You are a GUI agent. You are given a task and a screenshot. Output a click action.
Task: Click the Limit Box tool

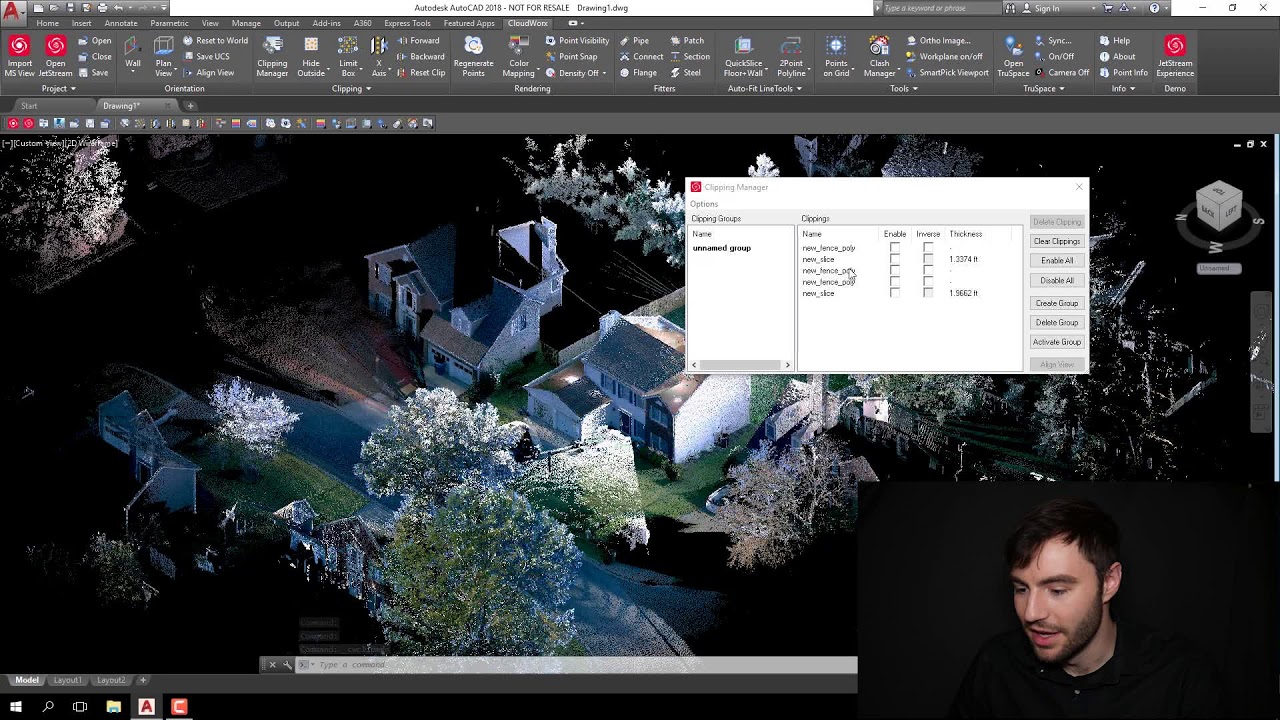(348, 56)
